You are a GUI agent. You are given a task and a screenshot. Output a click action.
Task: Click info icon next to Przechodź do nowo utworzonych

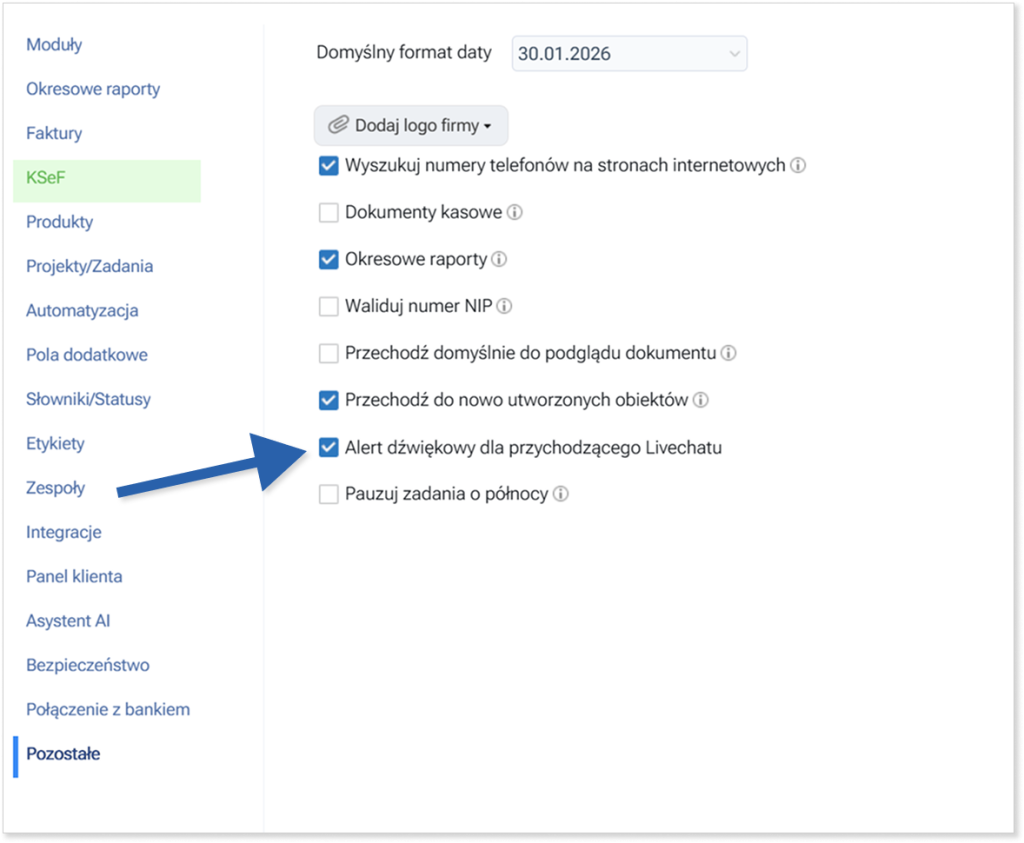701,400
